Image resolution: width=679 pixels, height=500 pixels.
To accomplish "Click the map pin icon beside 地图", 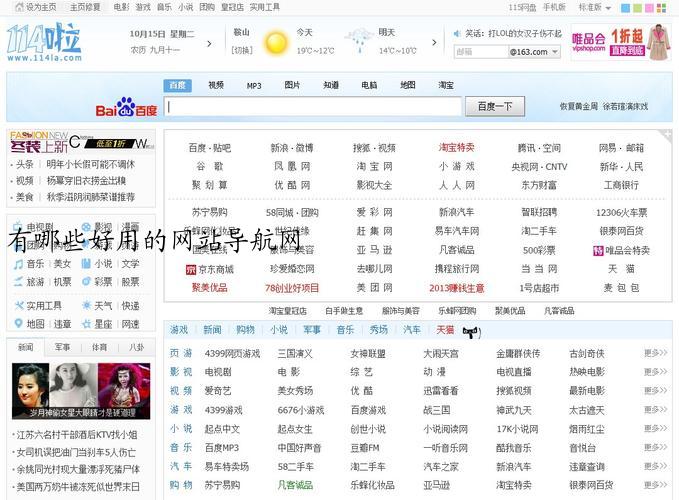I will click(18, 323).
